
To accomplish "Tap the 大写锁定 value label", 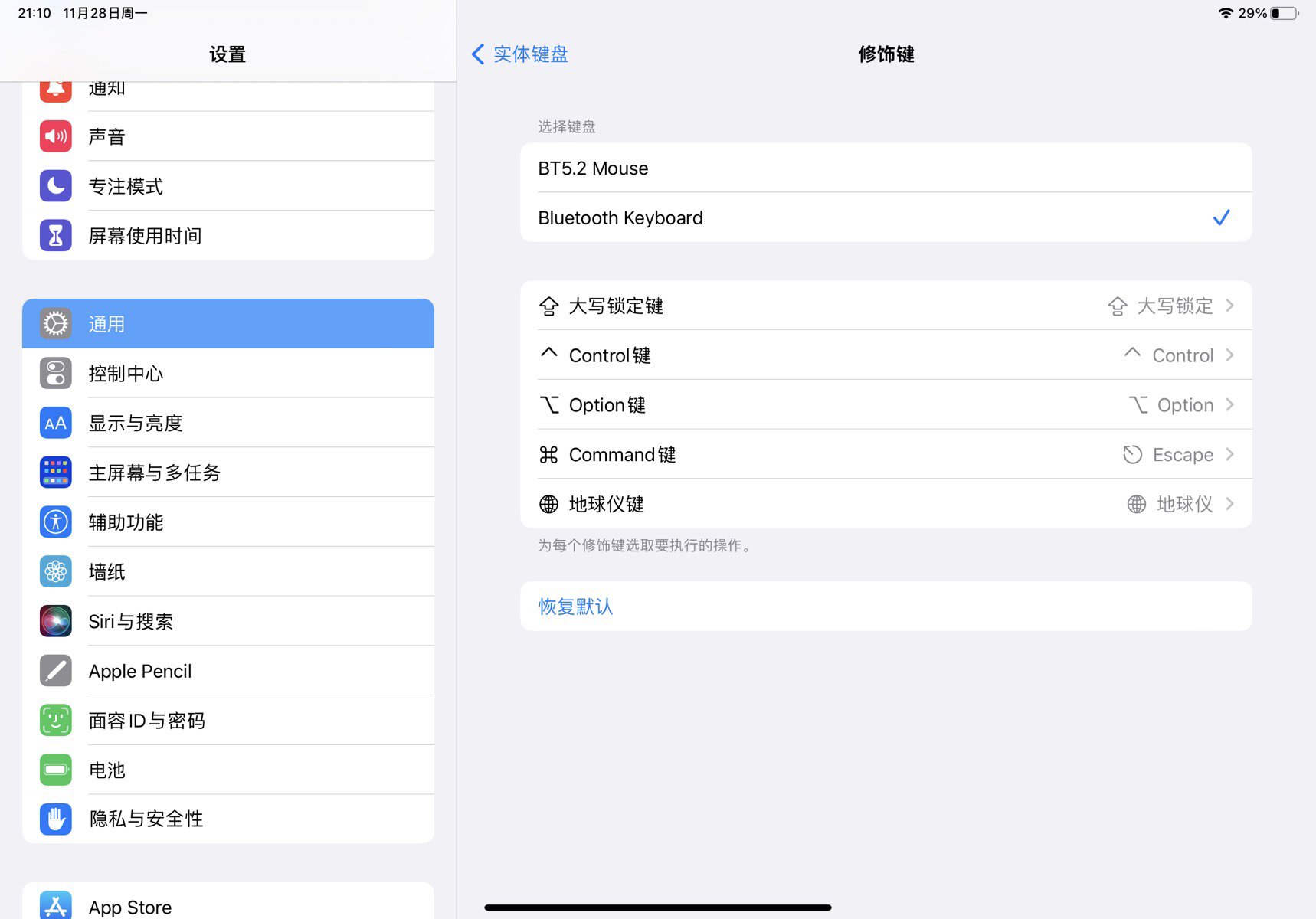I will click(x=1175, y=306).
